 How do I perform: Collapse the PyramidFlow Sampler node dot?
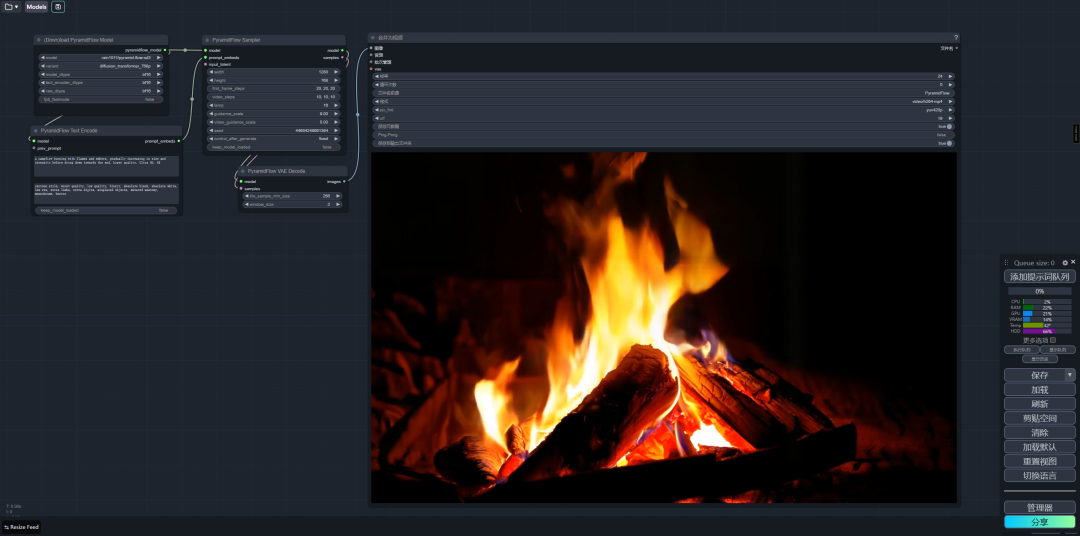(207, 40)
